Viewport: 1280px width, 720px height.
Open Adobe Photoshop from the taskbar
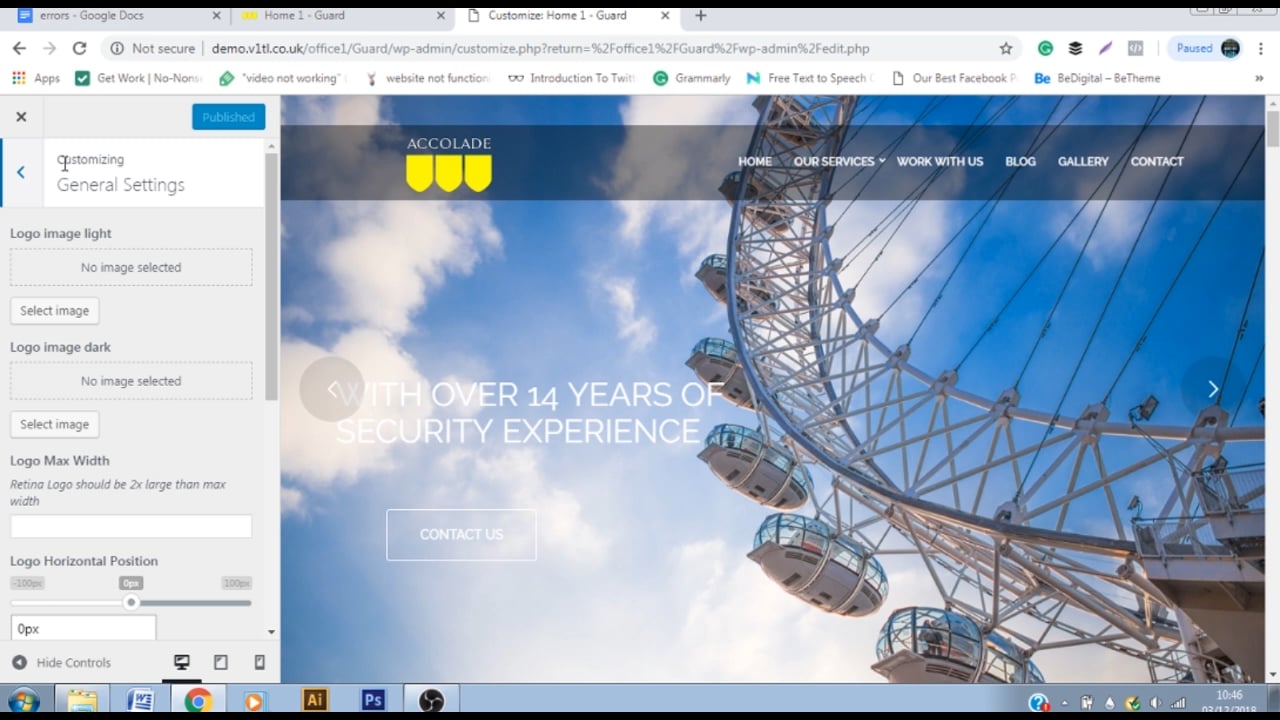click(373, 701)
